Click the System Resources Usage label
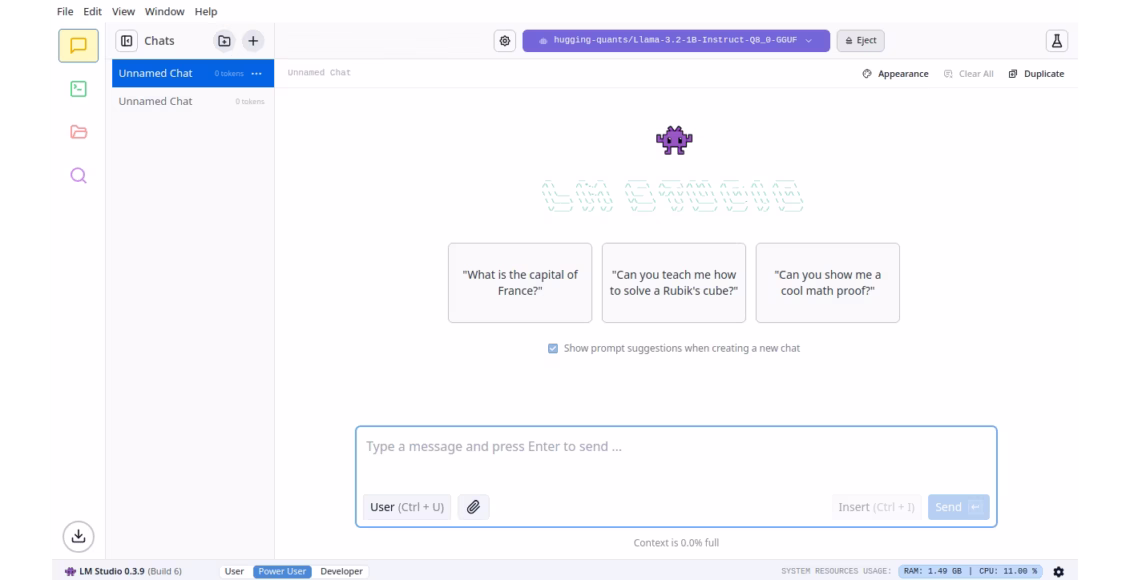1130x580 pixels. coord(836,571)
